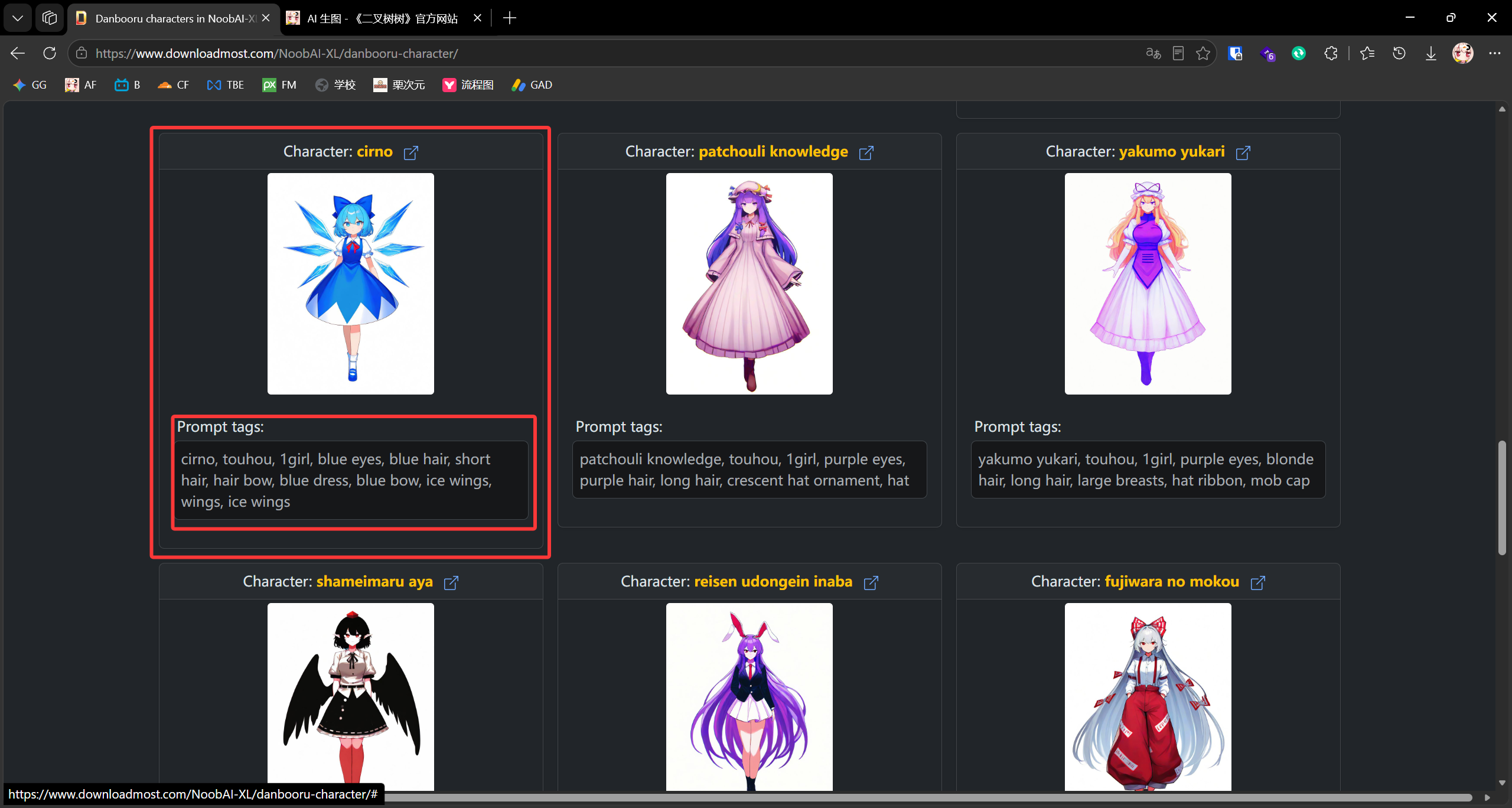This screenshot has height=808, width=1512.
Task: Open shameimaru aya external link icon
Action: 451,583
